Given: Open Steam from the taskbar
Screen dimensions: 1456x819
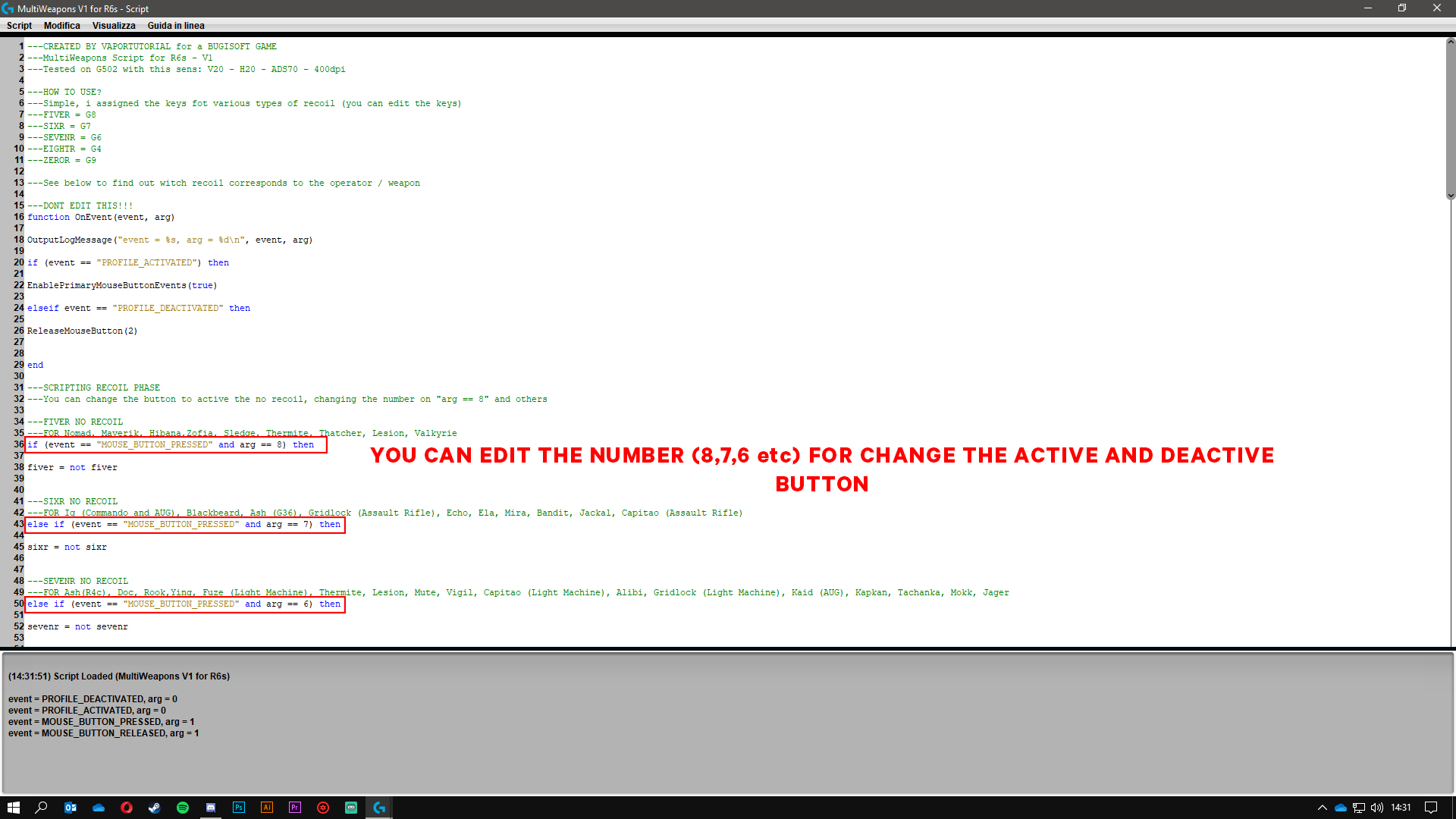Looking at the screenshot, I should tap(155, 808).
